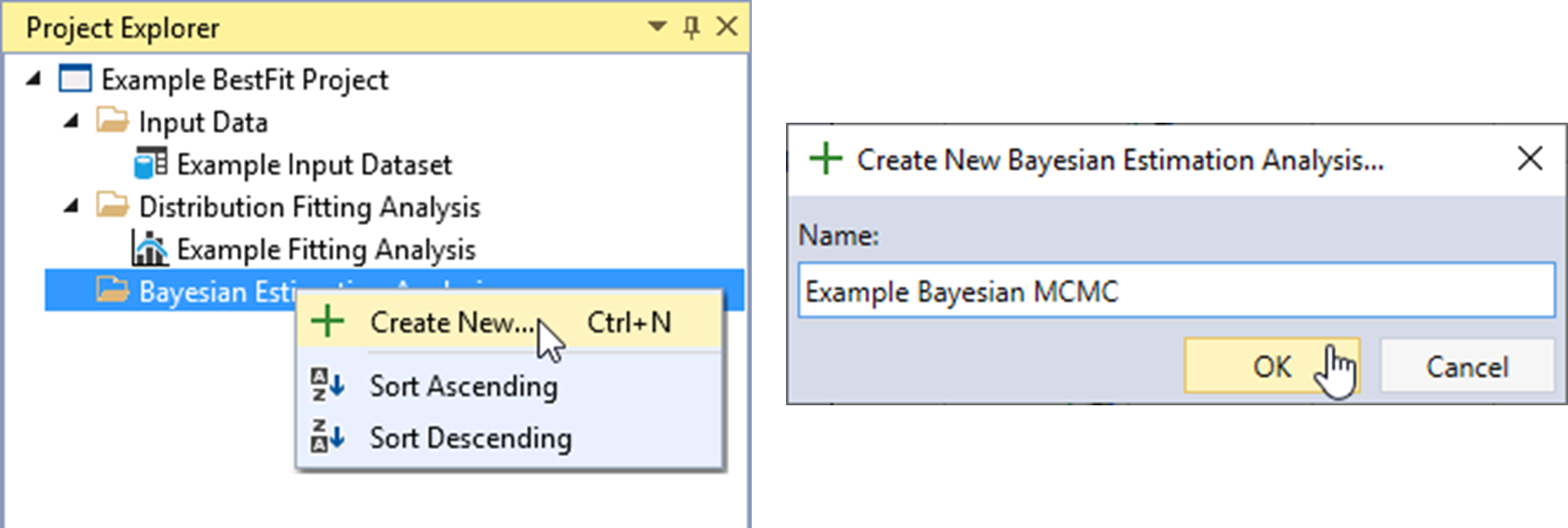Click the green plus icon next to Create New
1568x528 pixels.
pyautogui.click(x=328, y=321)
